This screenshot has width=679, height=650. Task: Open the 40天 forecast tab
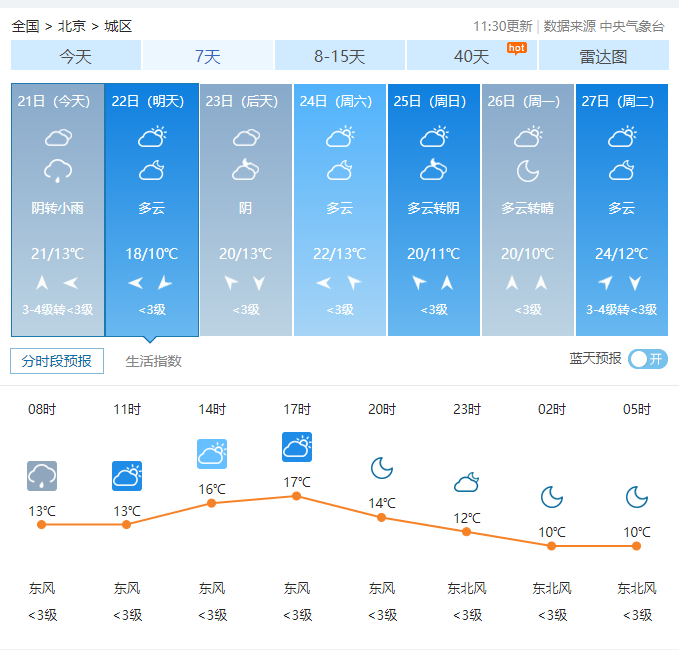[x=472, y=56]
